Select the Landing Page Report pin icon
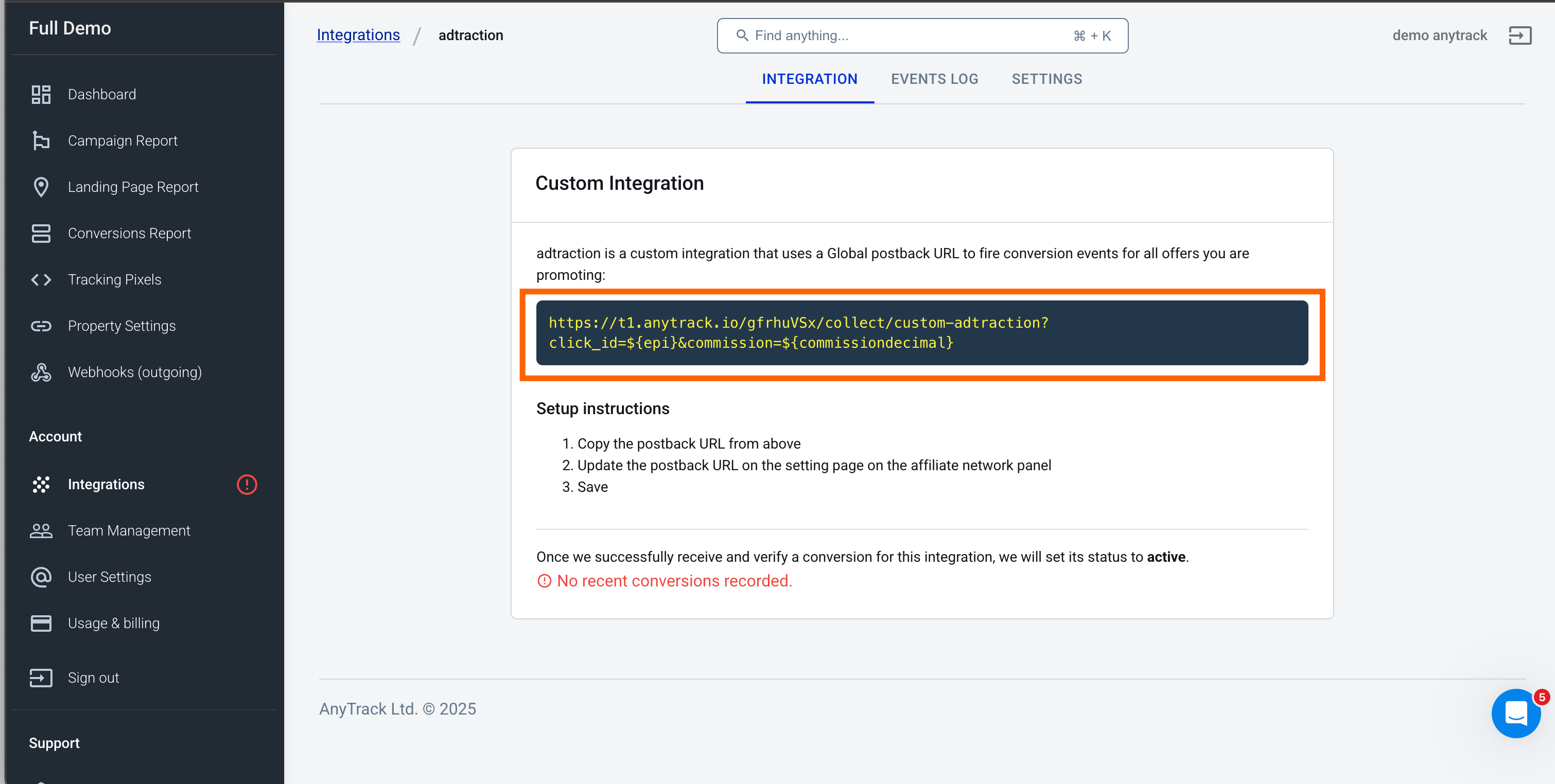 click(41, 187)
